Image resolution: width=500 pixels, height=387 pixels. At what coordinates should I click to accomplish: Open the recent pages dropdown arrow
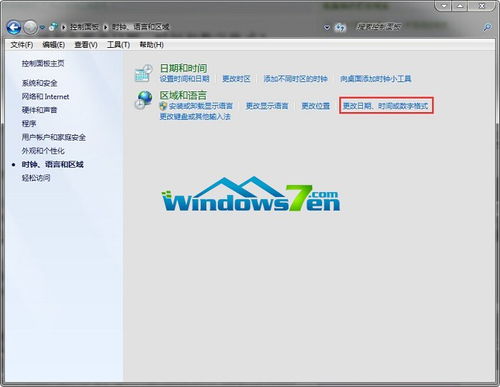42,27
